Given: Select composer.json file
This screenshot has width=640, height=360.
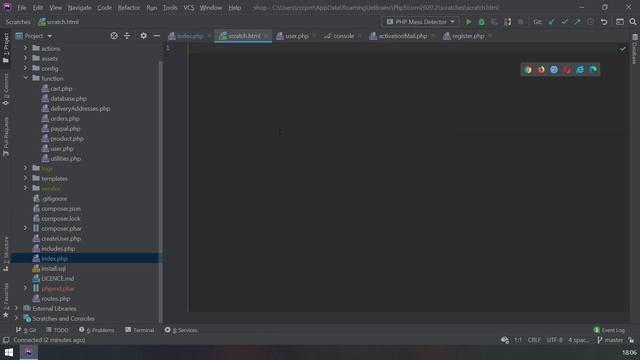Looking at the screenshot, I should (61, 209).
